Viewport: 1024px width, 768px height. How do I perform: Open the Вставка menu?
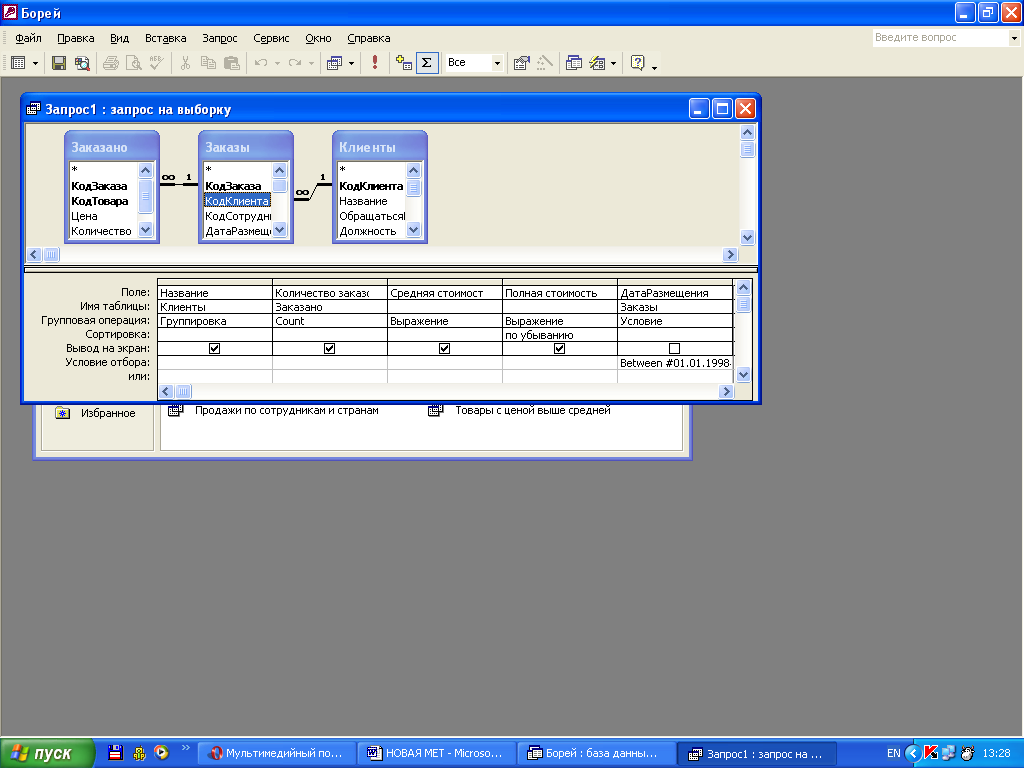click(165, 38)
